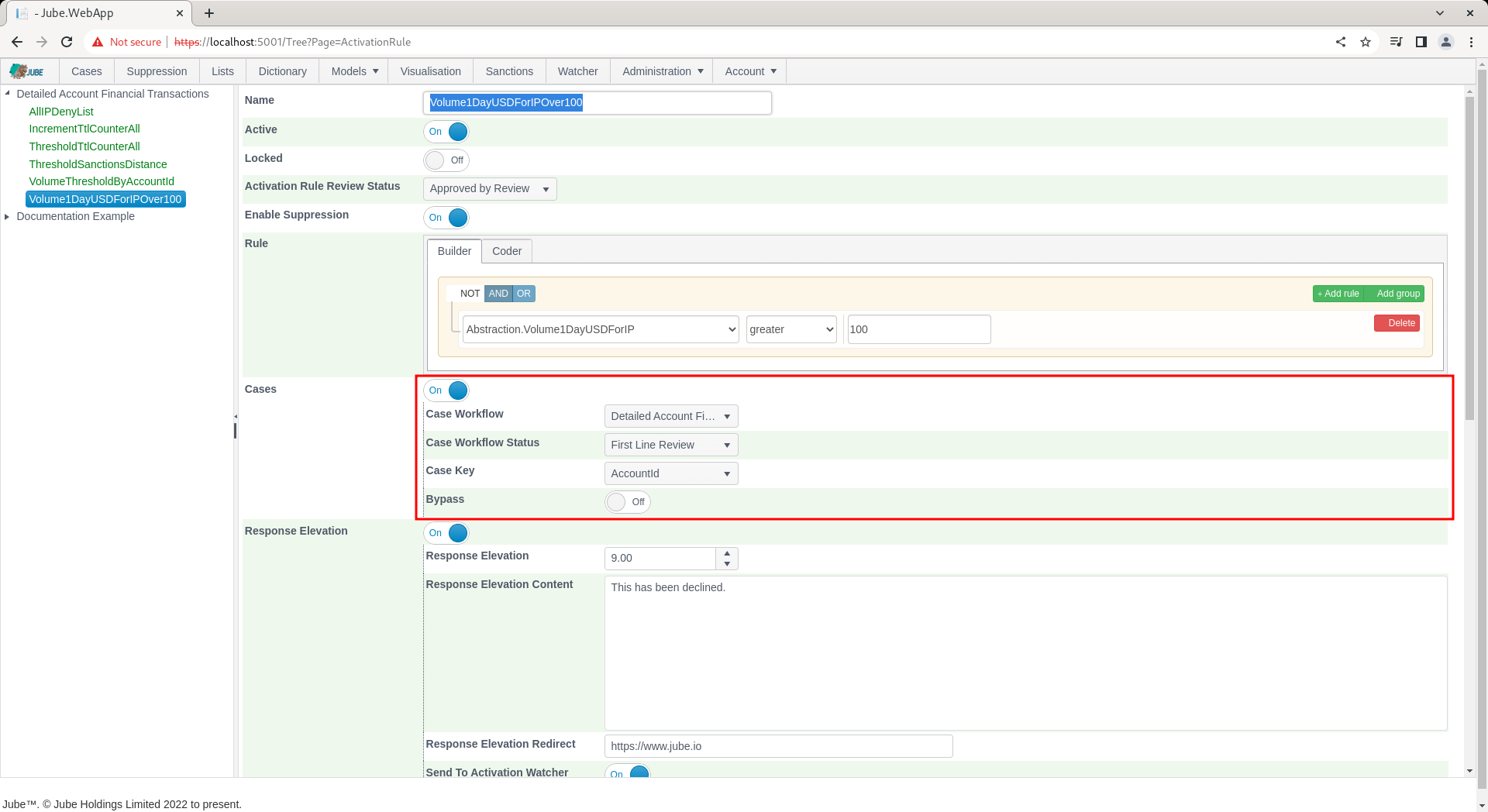Select IncrementTtlCounterAll in the tree
This screenshot has height=812, width=1488.
(84, 129)
